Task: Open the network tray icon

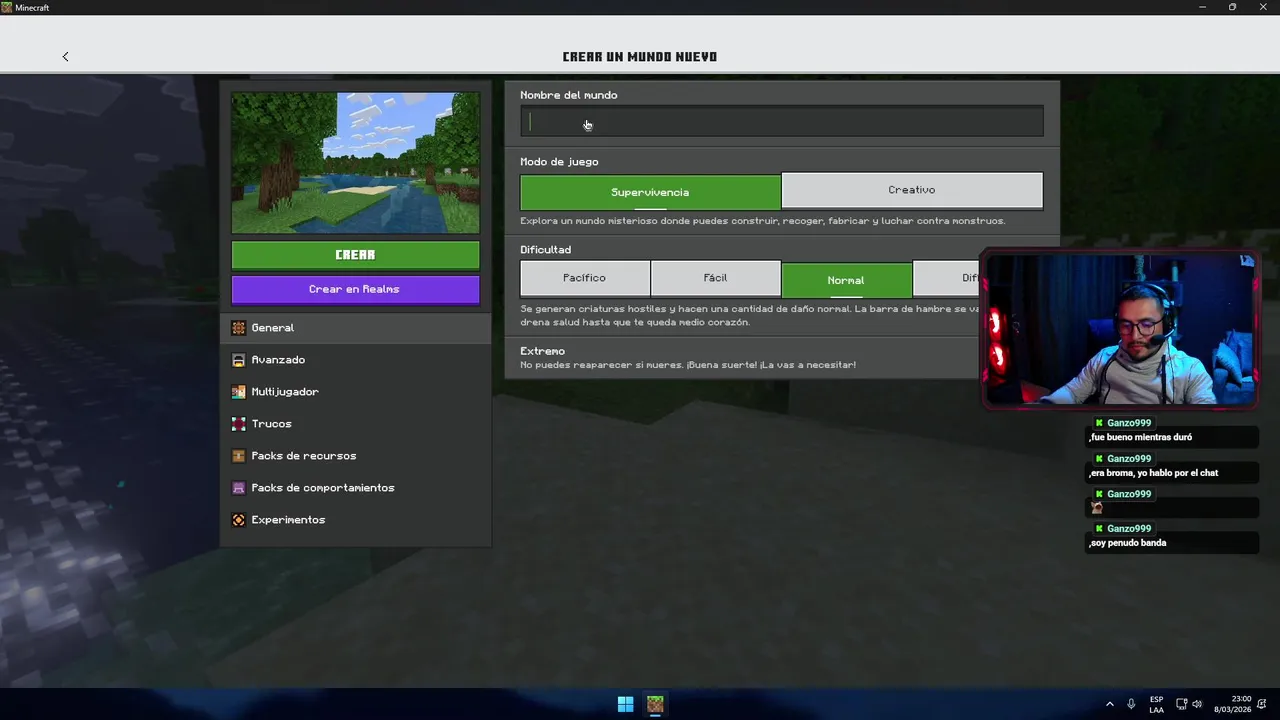Action: (x=1181, y=704)
